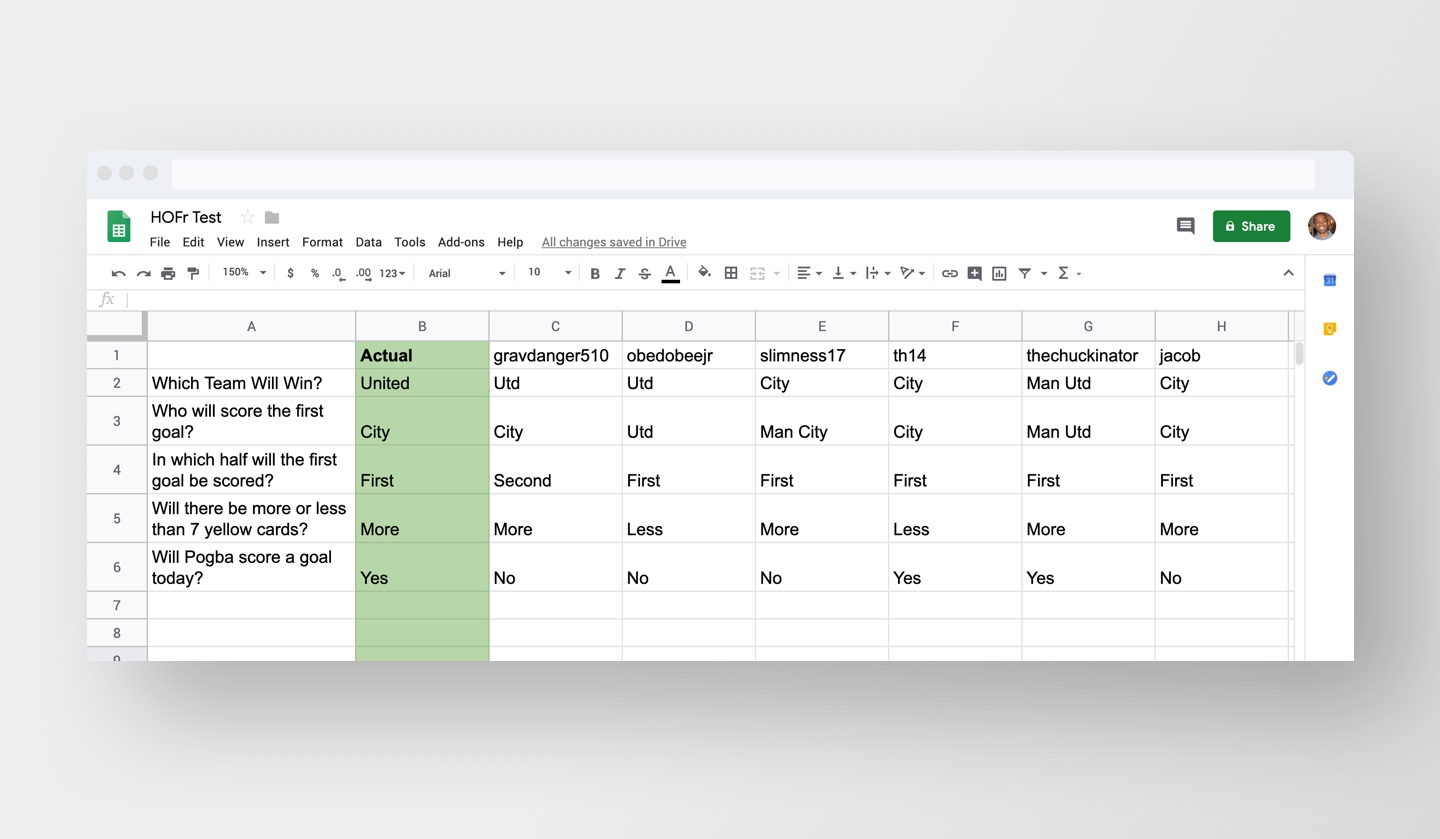Open the Google Calendar side panel icon
This screenshot has height=839, width=1440.
pos(1329,280)
